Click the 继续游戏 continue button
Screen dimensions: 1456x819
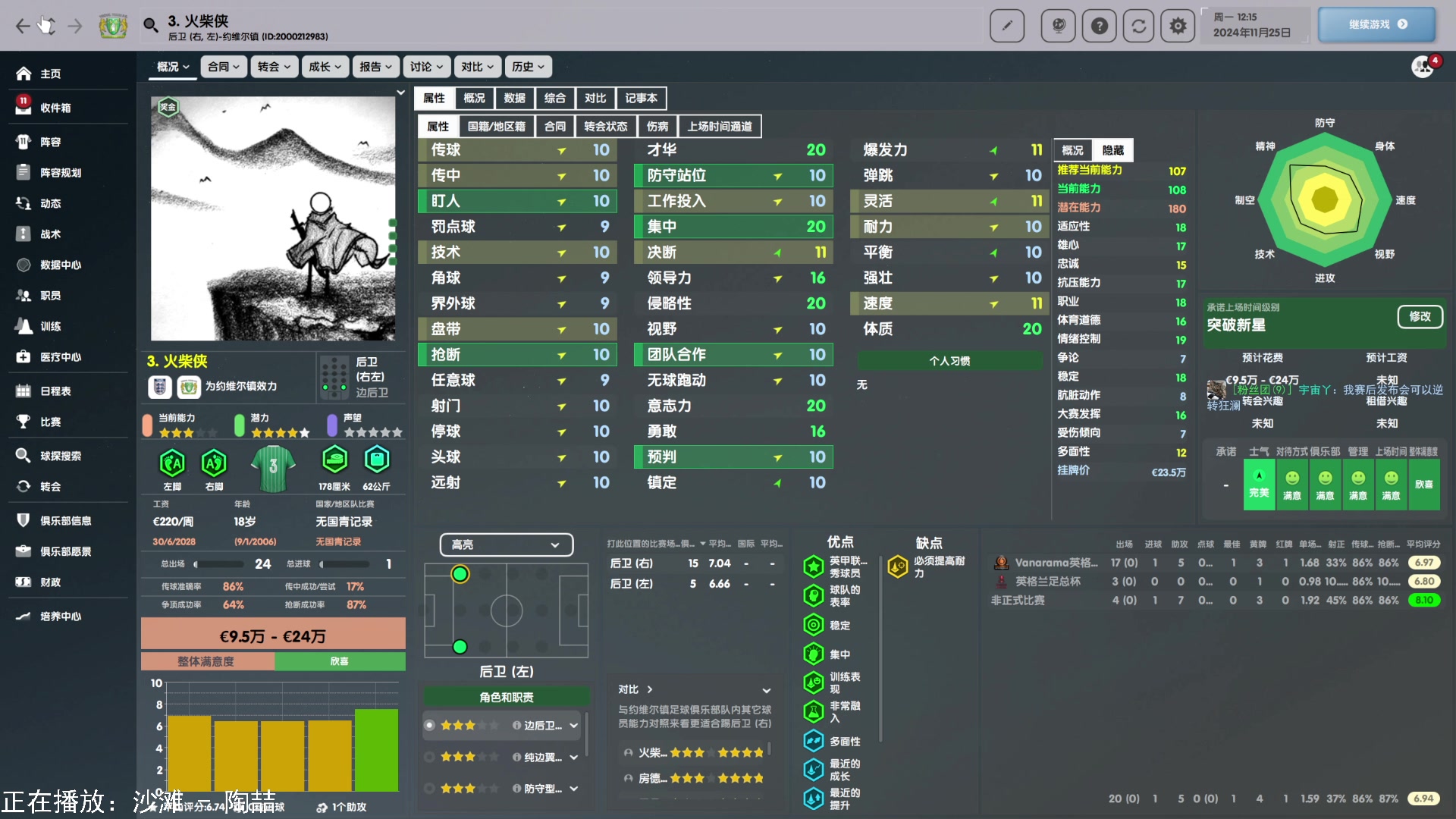(1376, 24)
